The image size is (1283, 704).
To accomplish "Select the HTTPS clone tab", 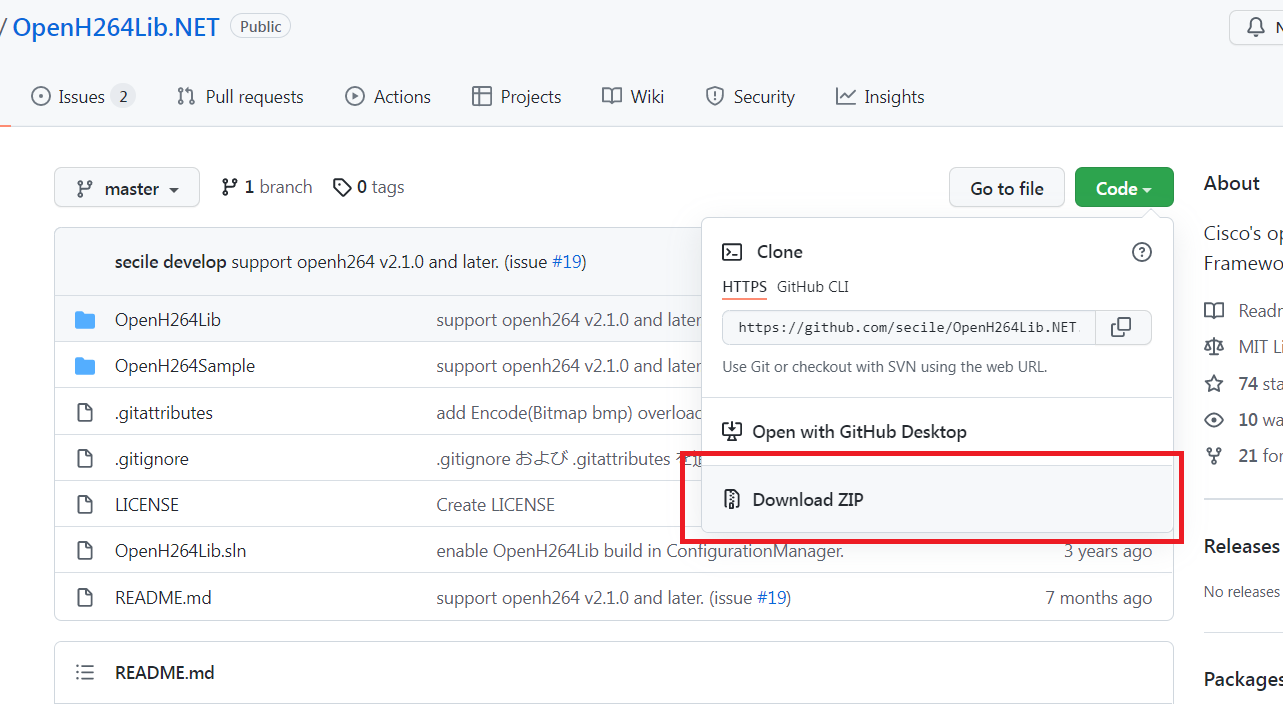I will [x=744, y=287].
